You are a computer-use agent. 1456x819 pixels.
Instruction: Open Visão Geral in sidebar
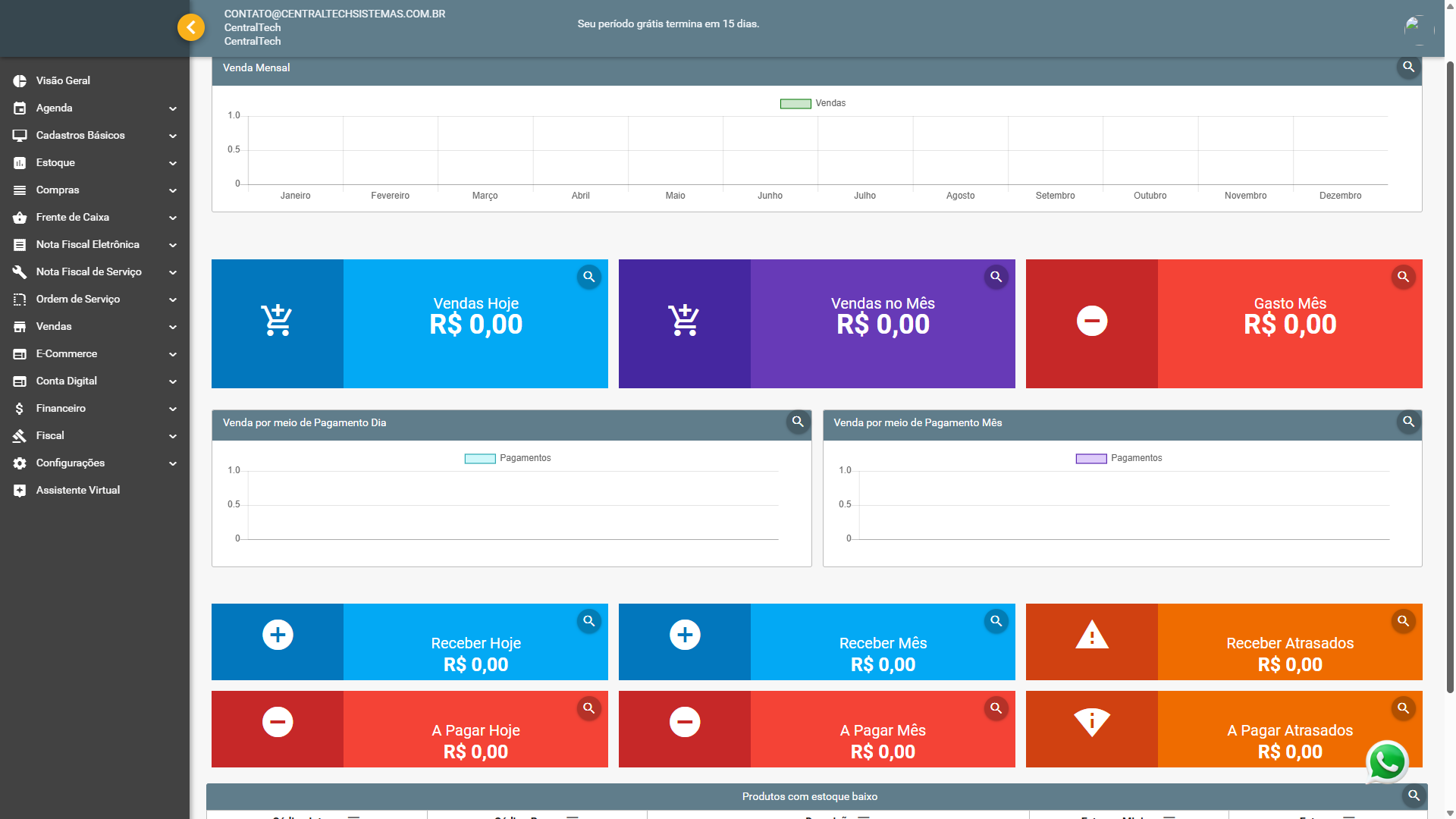tap(63, 80)
